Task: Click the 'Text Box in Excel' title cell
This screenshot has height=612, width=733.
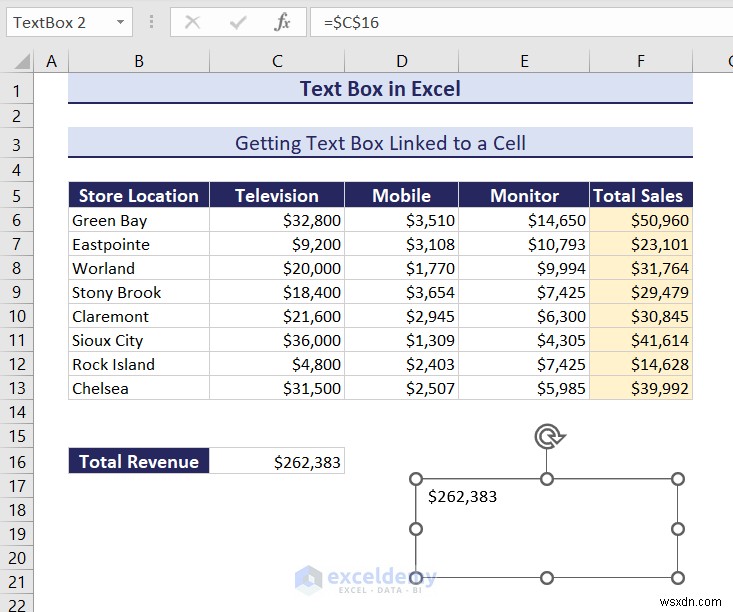Action: pyautogui.click(x=380, y=88)
